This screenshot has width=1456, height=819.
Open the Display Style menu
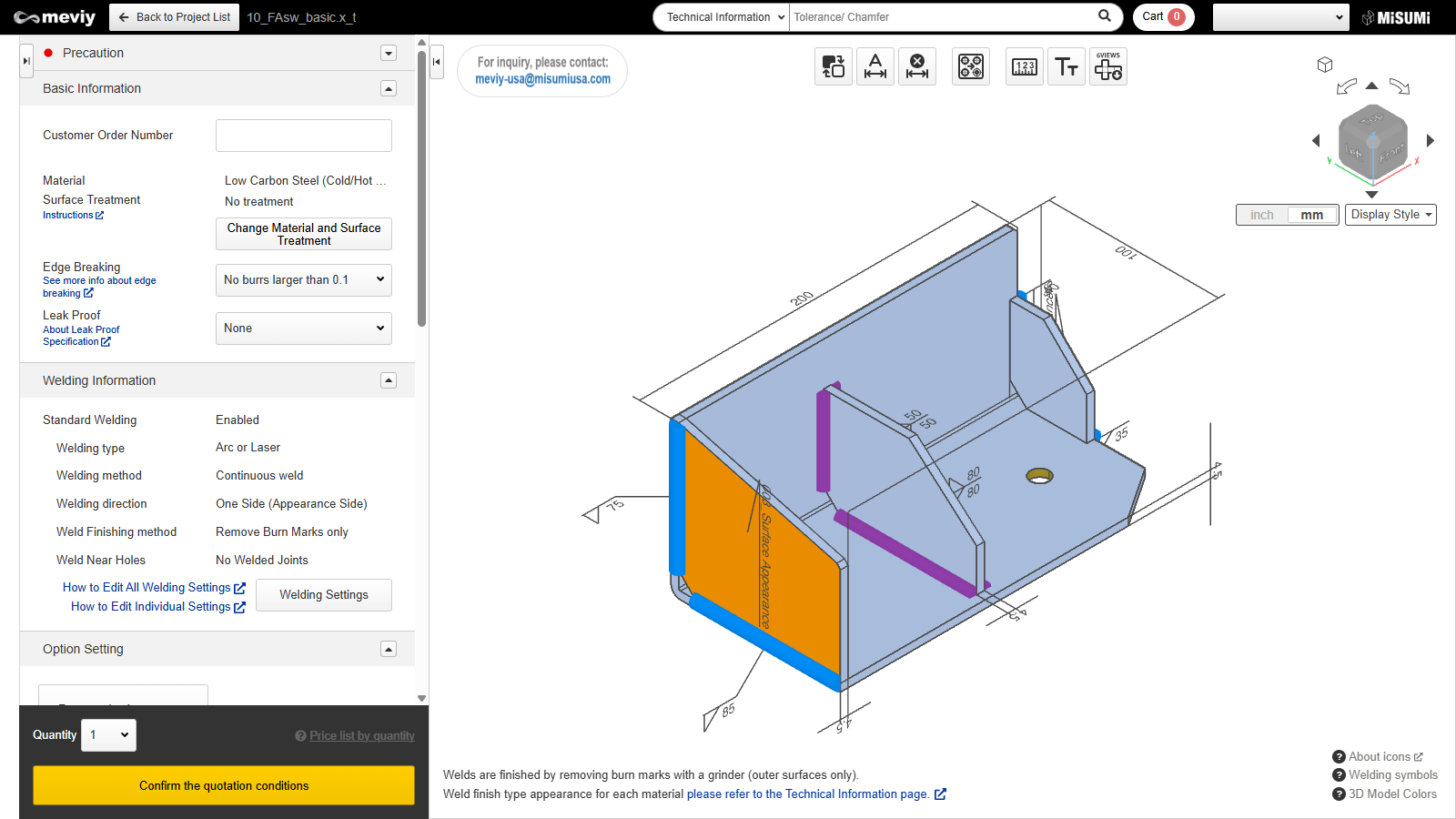(1390, 215)
